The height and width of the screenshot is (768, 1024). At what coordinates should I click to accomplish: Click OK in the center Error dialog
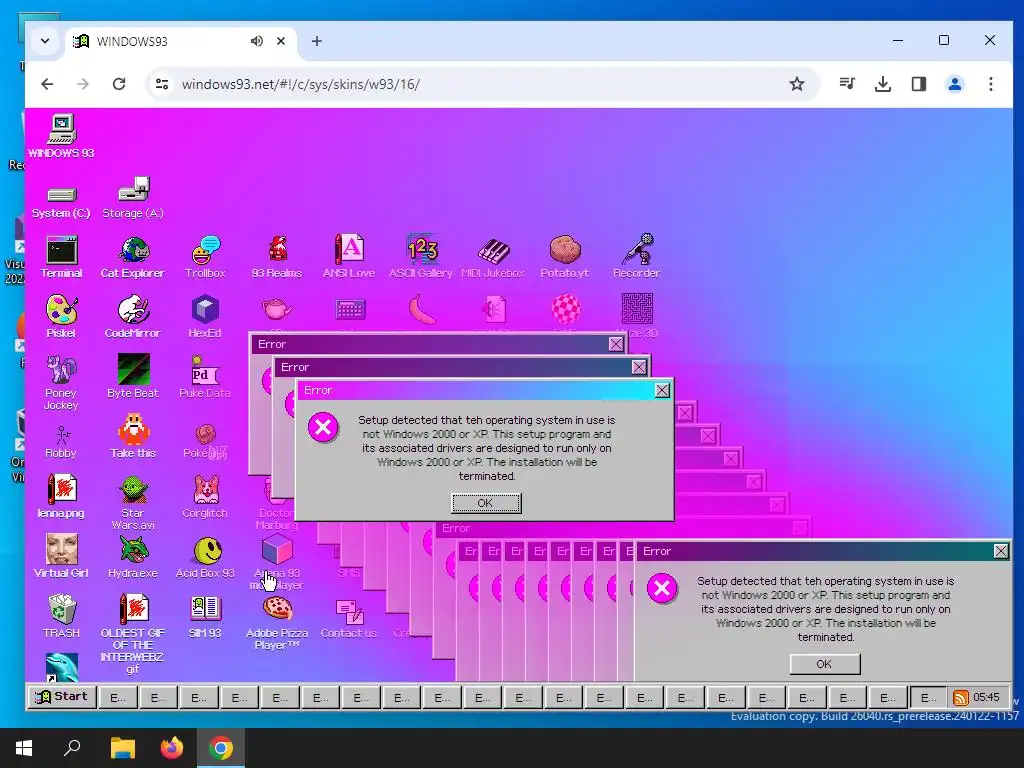486,504
